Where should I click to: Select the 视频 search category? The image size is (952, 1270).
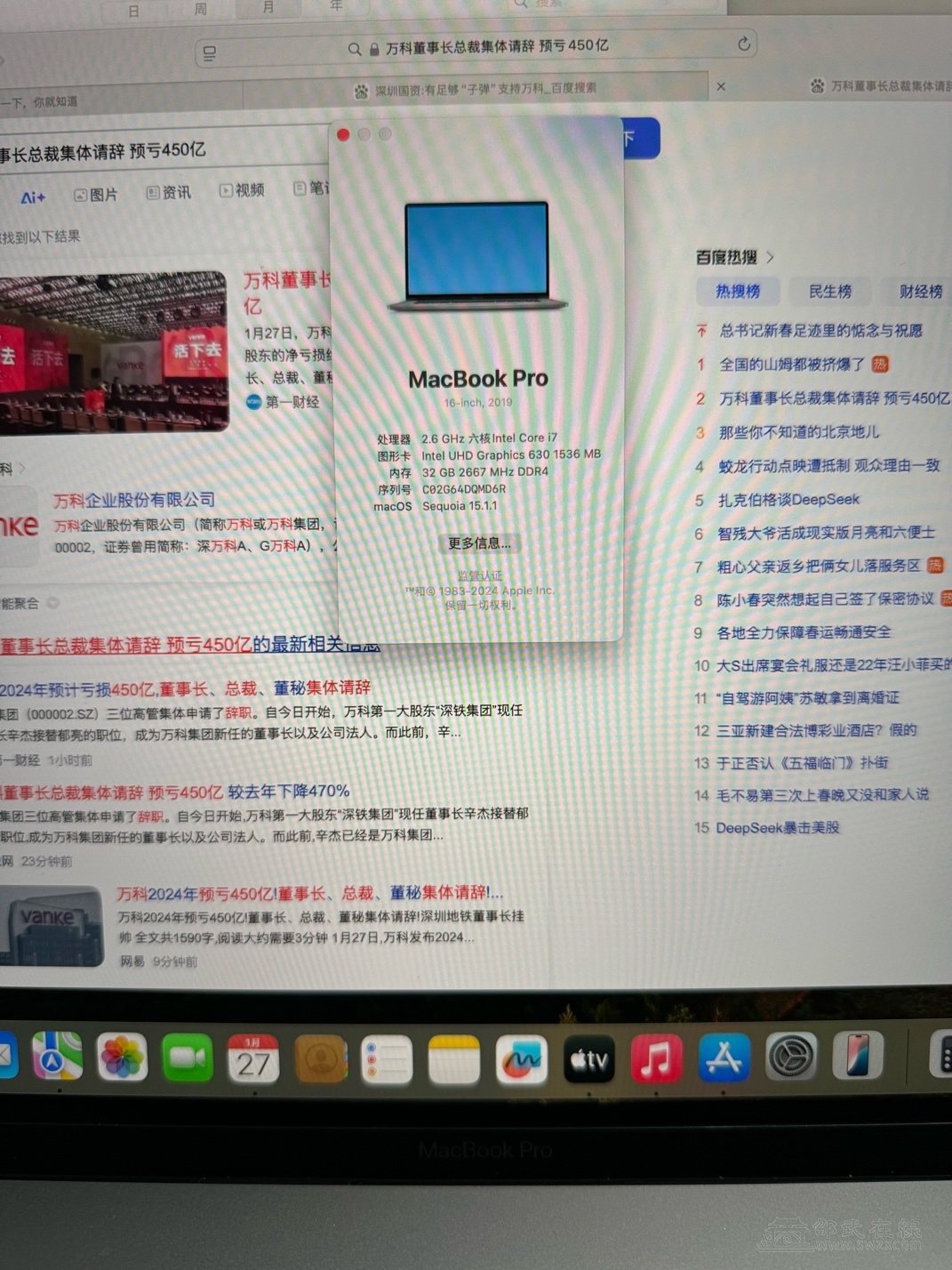click(x=242, y=190)
